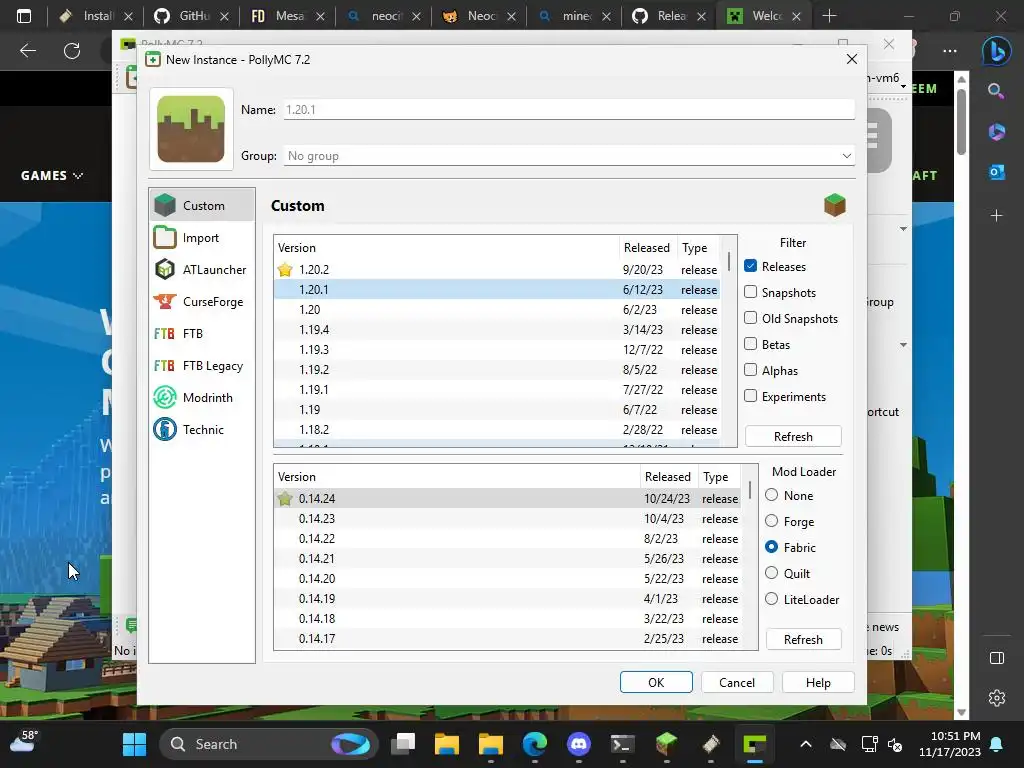Screen dimensions: 1024x768
Task: Open Help for New Instance dialog
Action: tap(818, 682)
